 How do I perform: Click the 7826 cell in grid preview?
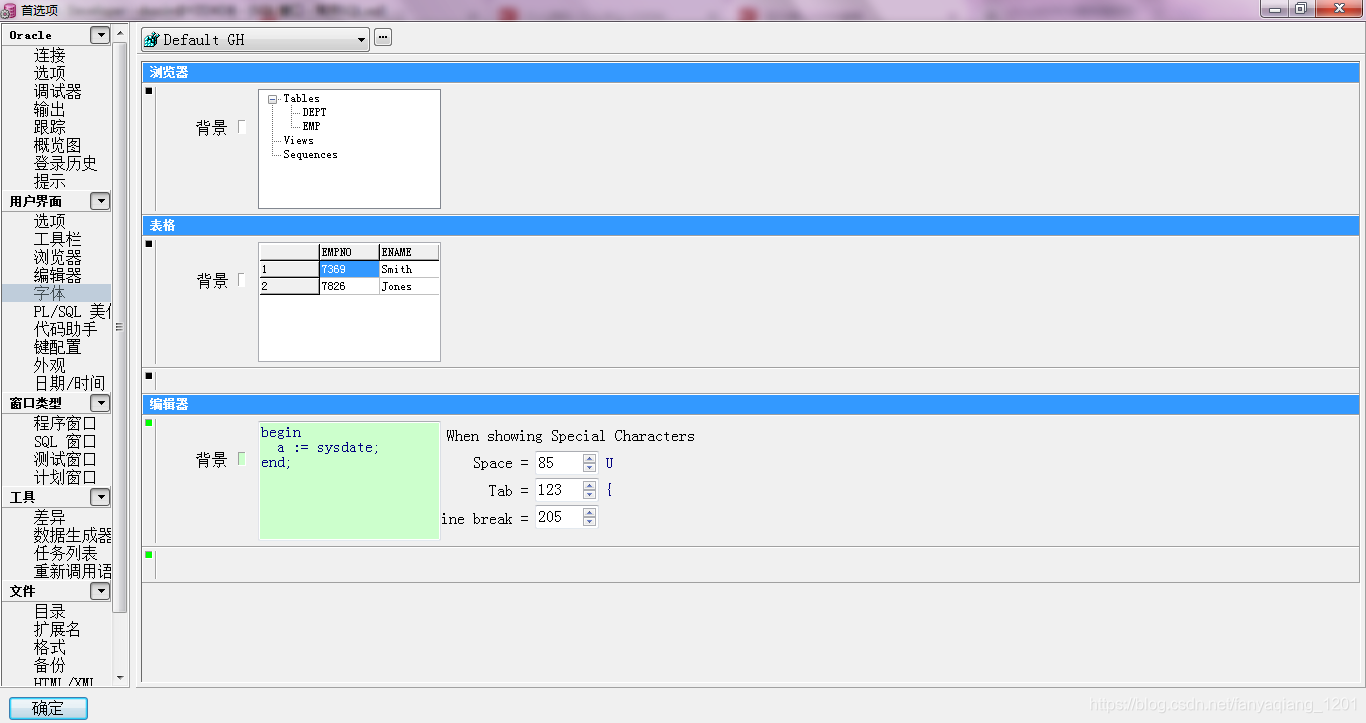(x=349, y=286)
